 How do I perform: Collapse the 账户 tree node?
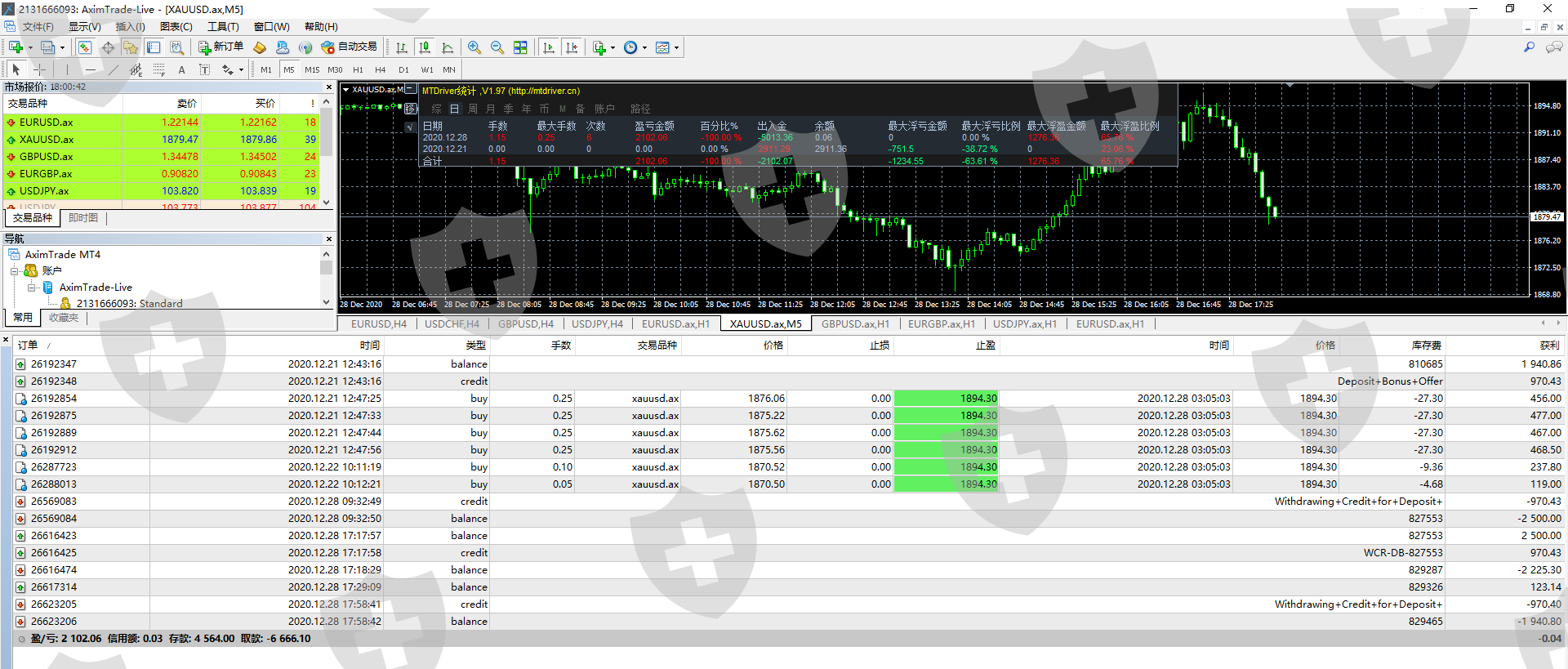point(14,271)
